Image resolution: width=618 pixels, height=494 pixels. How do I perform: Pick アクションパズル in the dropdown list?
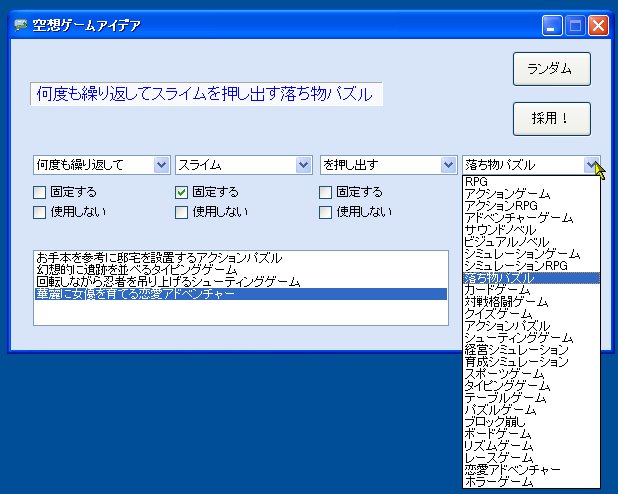[531, 326]
